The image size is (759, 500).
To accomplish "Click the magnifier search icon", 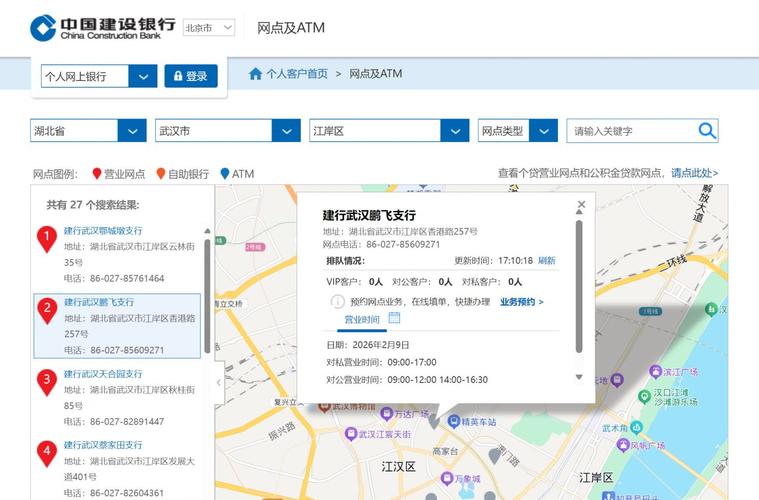I will (707, 131).
